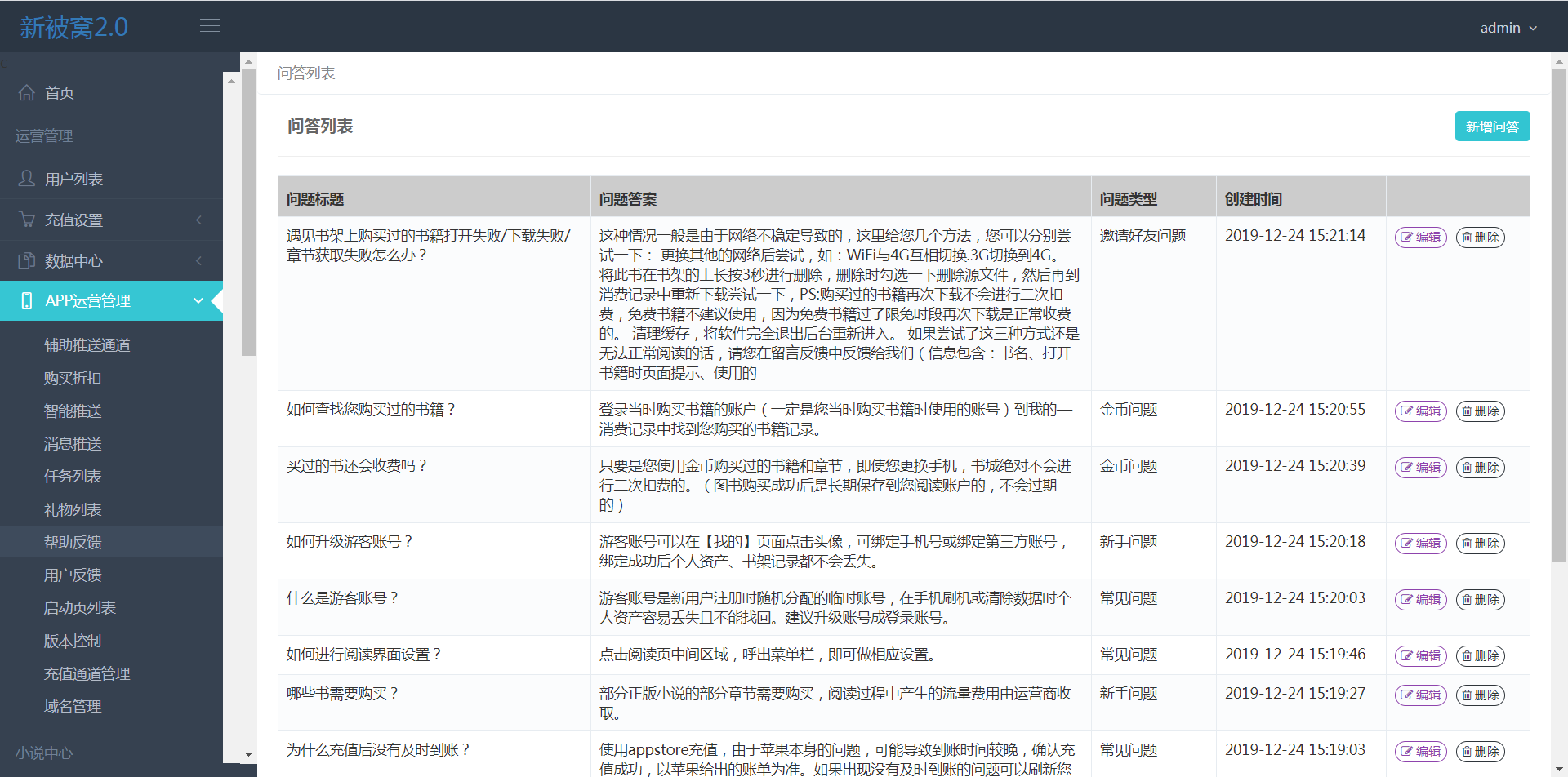Image resolution: width=1568 pixels, height=777 pixels.
Task: Delete the first question about 下载失败
Action: (x=1480, y=238)
